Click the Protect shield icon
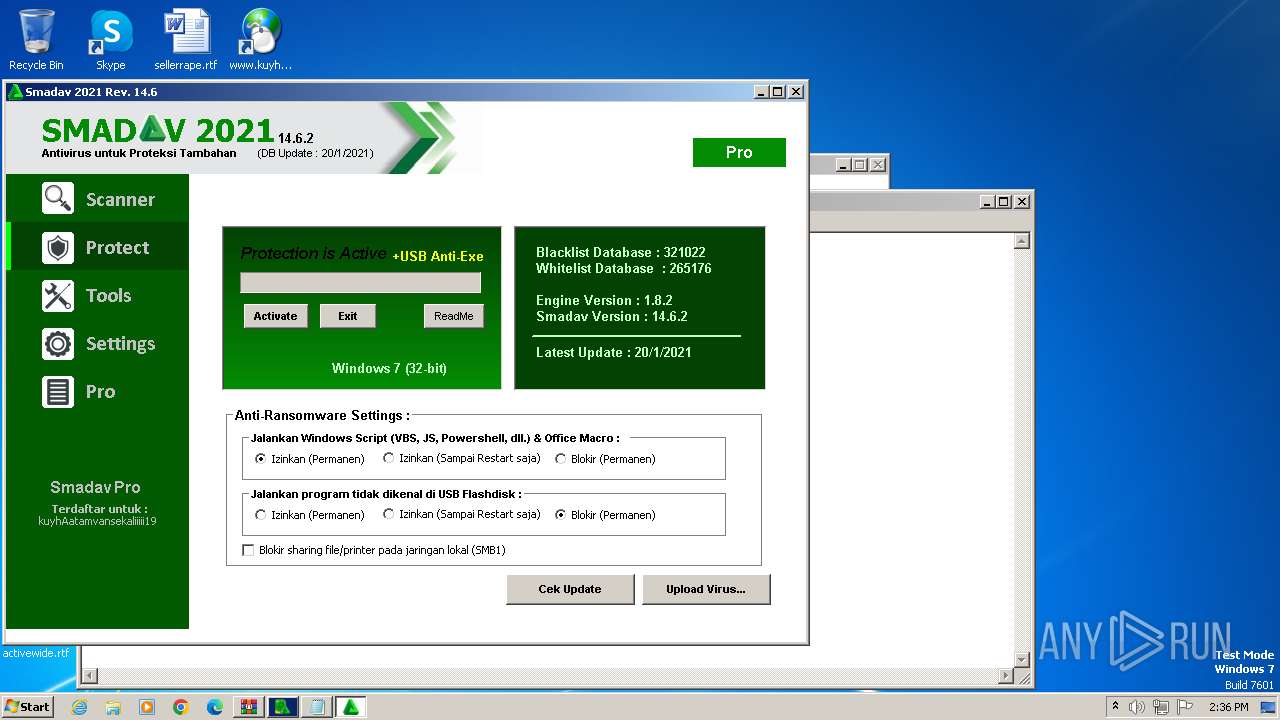 click(x=58, y=247)
